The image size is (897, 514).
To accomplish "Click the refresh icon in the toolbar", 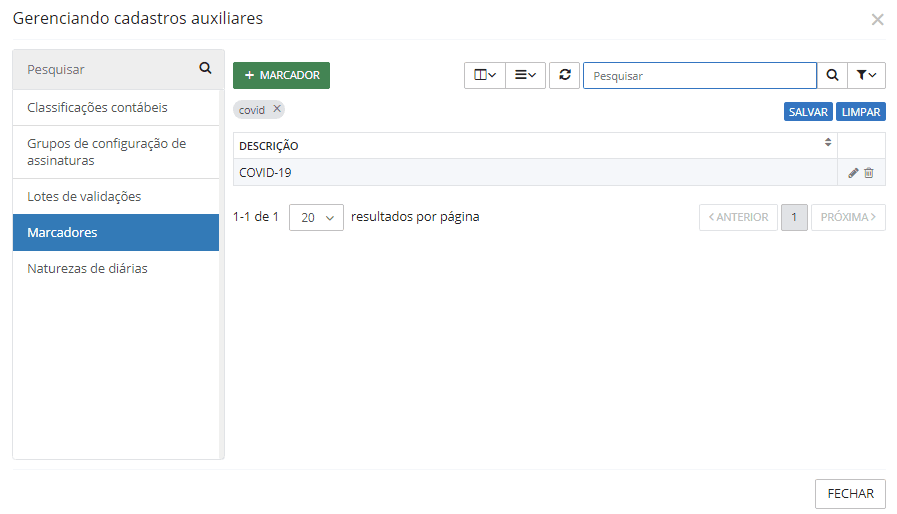I will tap(564, 75).
